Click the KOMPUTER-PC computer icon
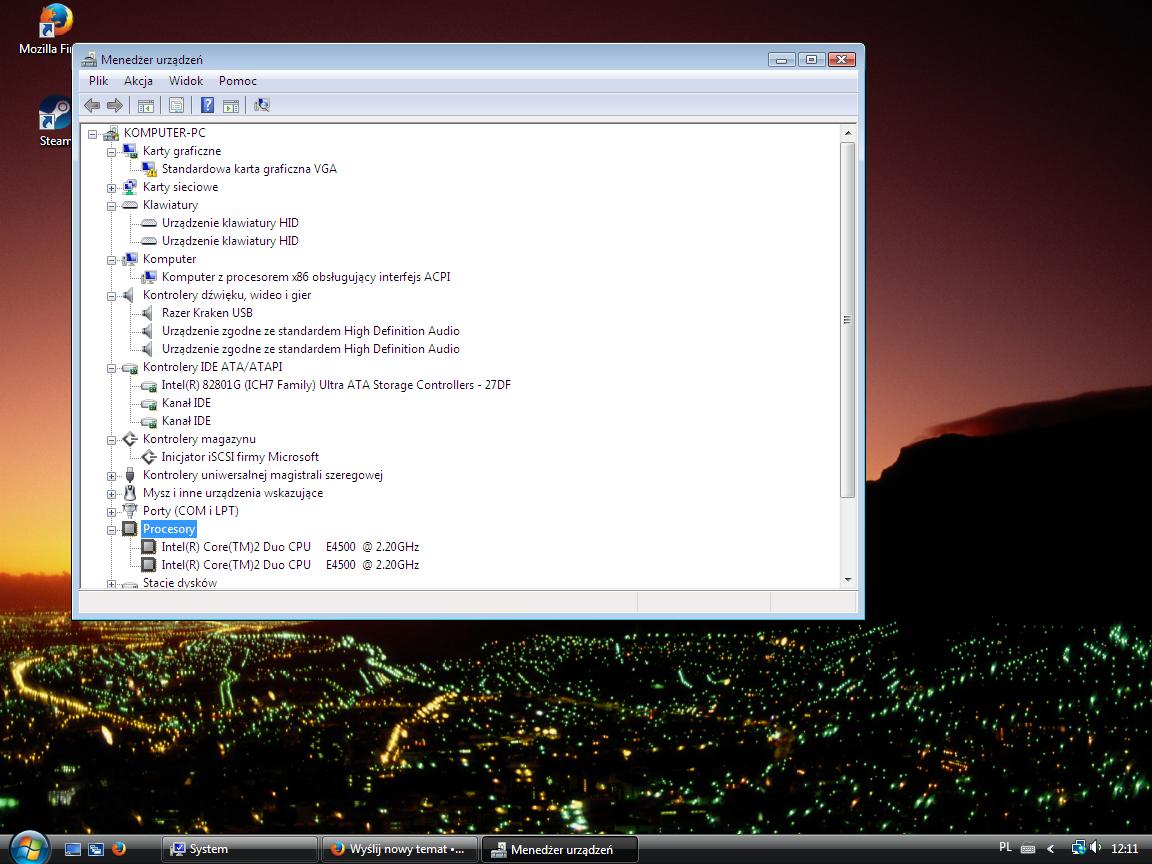This screenshot has height=864, width=1152. pyautogui.click(x=111, y=133)
